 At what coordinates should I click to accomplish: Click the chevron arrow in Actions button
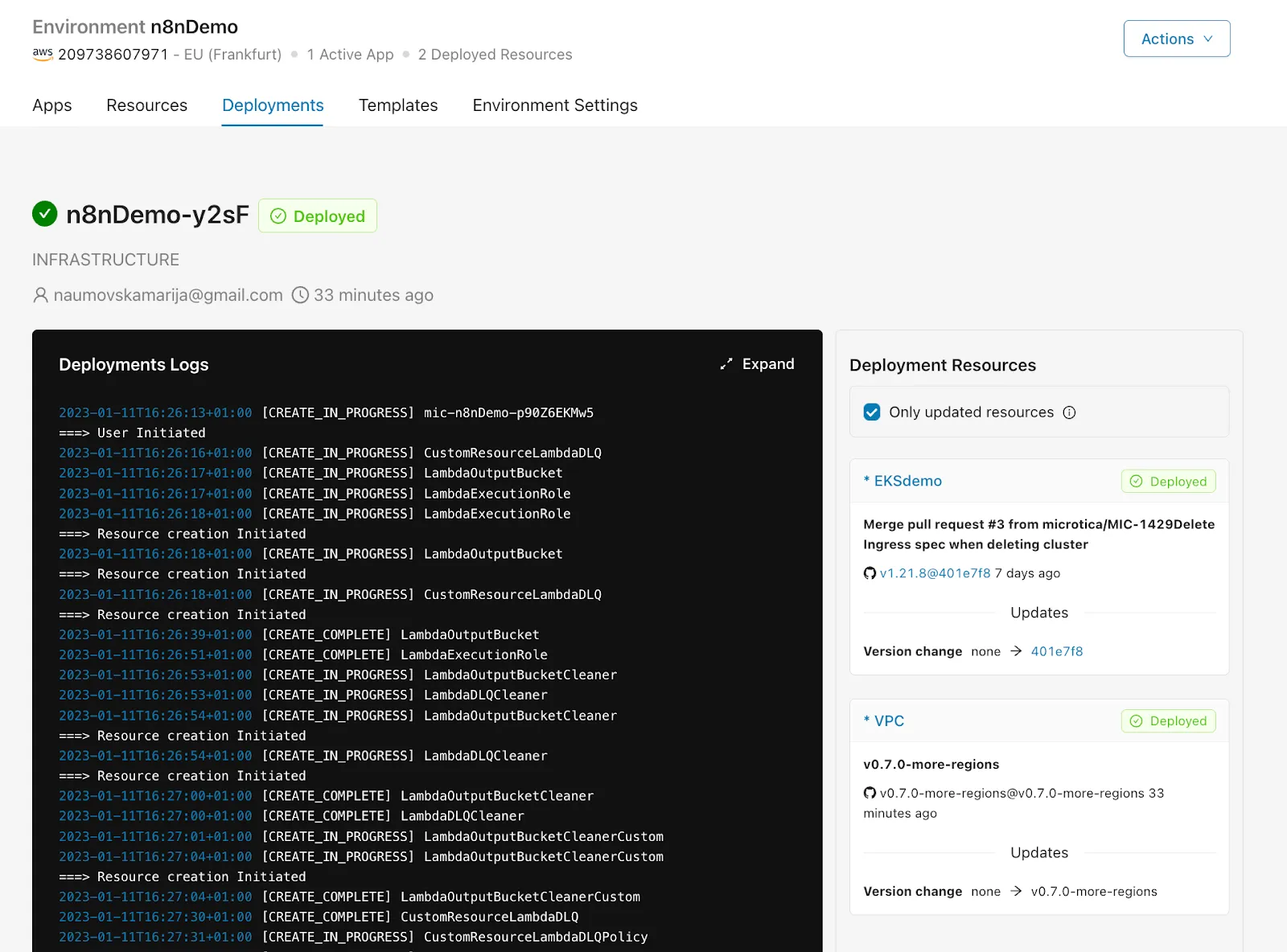(1207, 39)
